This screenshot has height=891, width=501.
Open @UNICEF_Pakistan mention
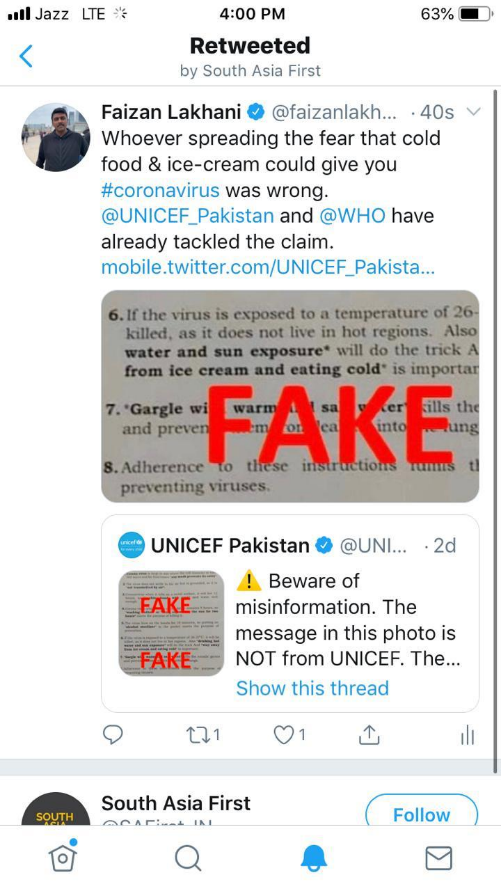click(x=187, y=216)
